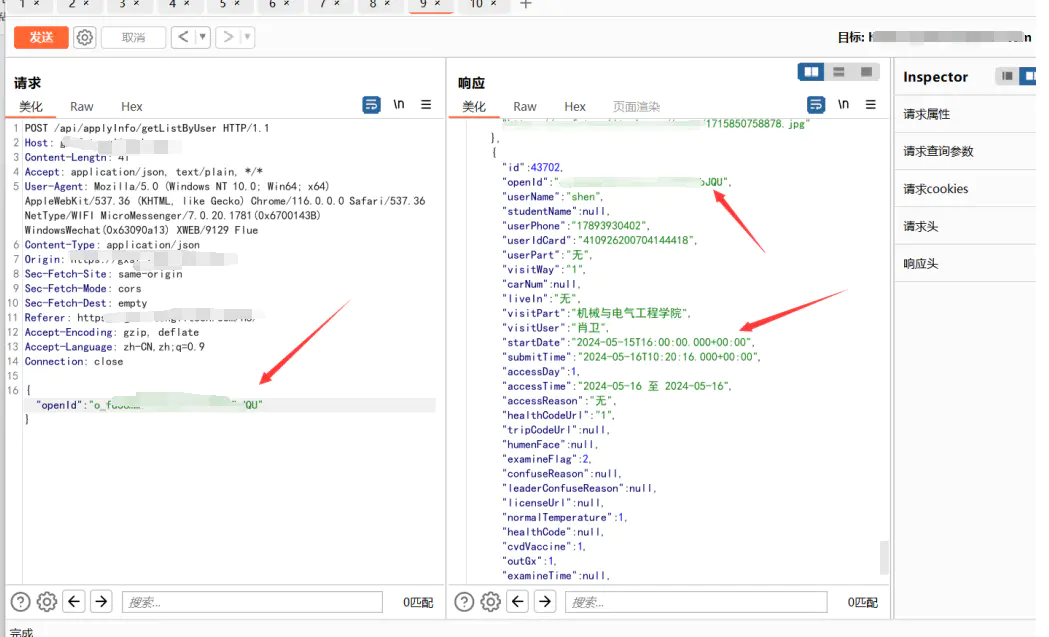Open history dropdown next to > arrow
Image resolution: width=1049 pixels, height=637 pixels.
point(247,37)
